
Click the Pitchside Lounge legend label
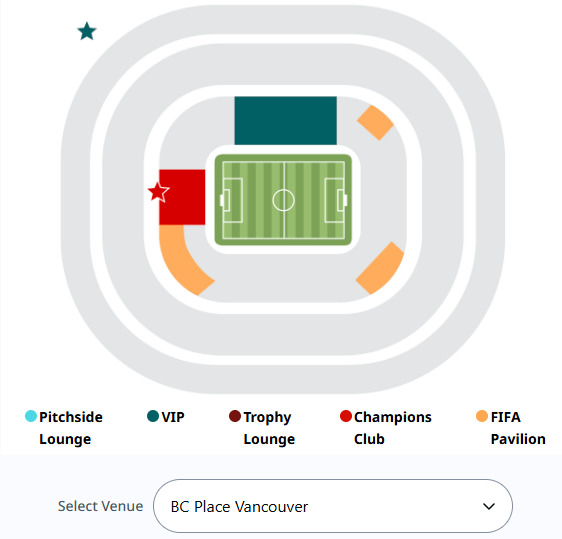[x=71, y=428]
